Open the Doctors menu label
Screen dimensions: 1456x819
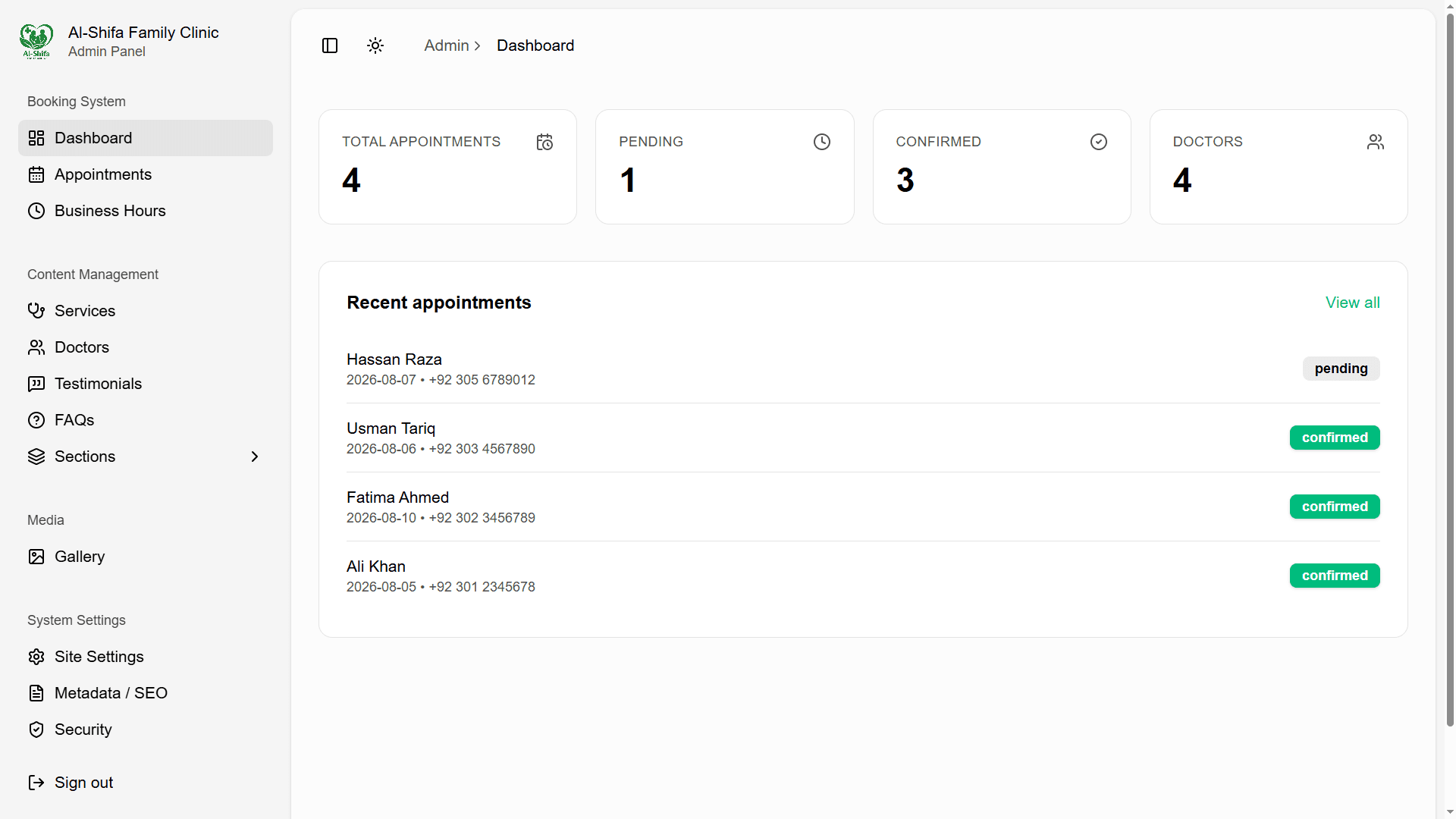[82, 347]
